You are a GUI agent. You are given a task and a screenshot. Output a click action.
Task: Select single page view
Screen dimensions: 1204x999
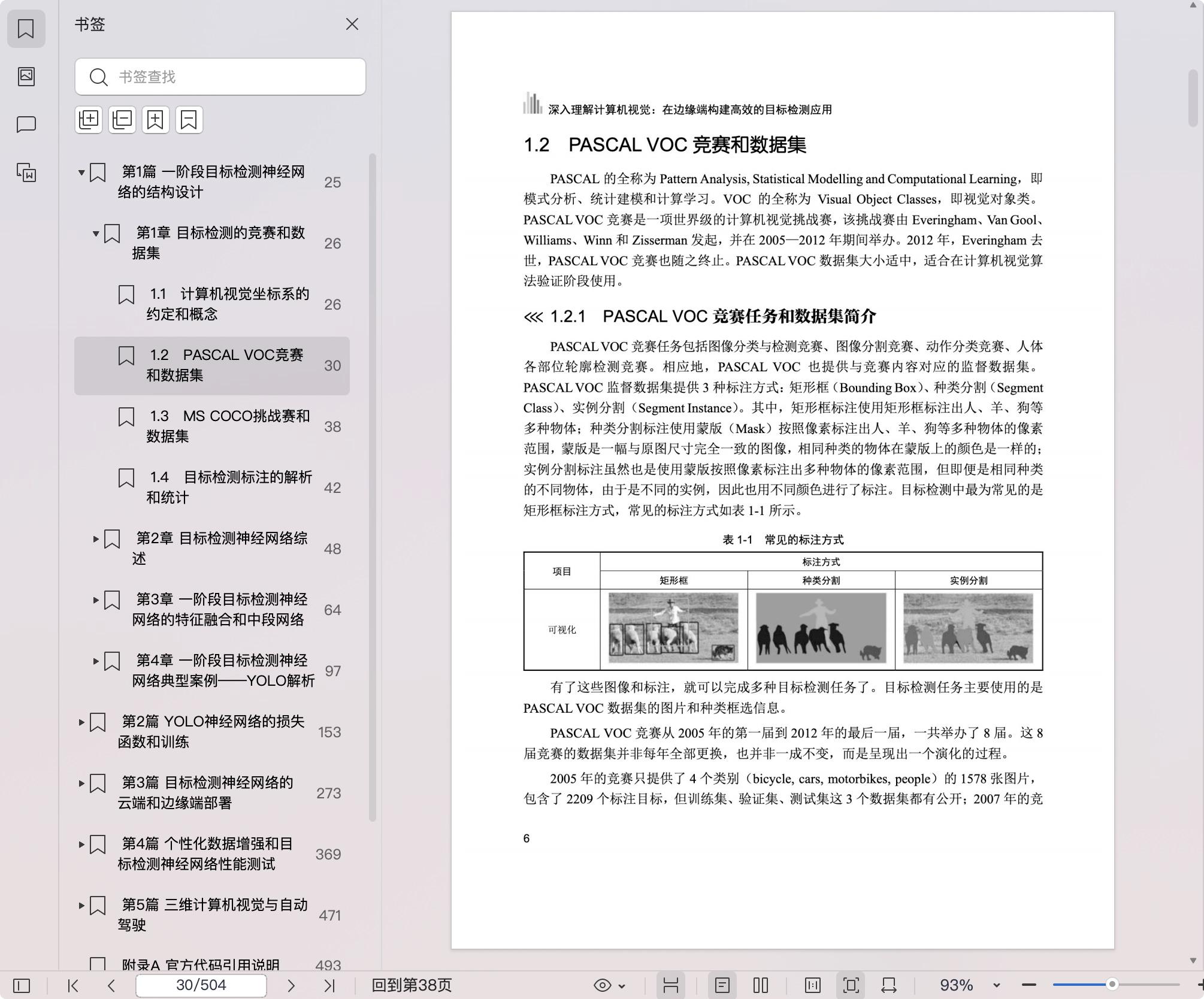(722, 985)
